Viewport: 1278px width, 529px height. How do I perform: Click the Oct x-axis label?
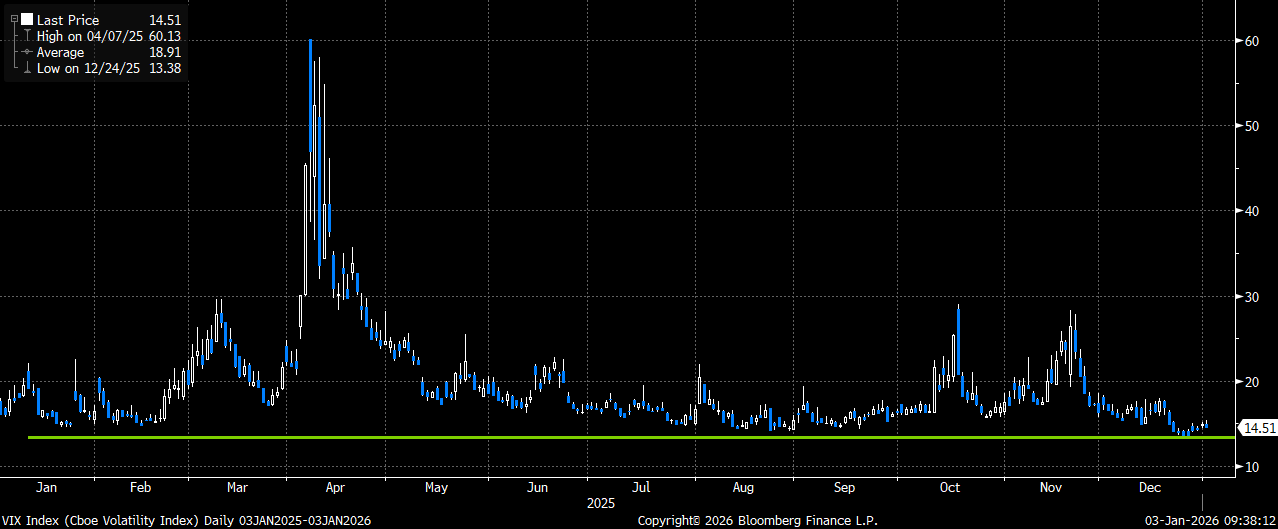[x=950, y=488]
